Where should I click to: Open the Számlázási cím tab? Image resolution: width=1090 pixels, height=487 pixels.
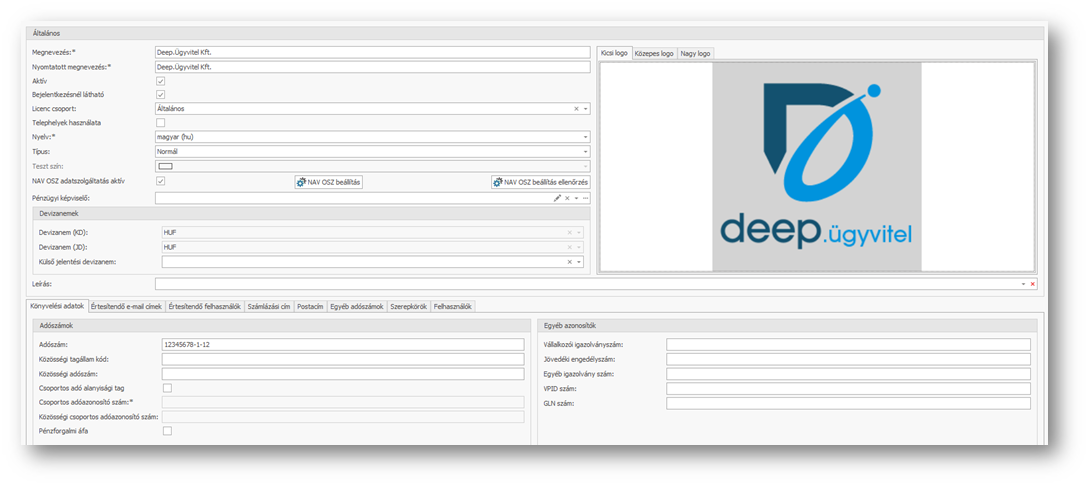pos(268,306)
